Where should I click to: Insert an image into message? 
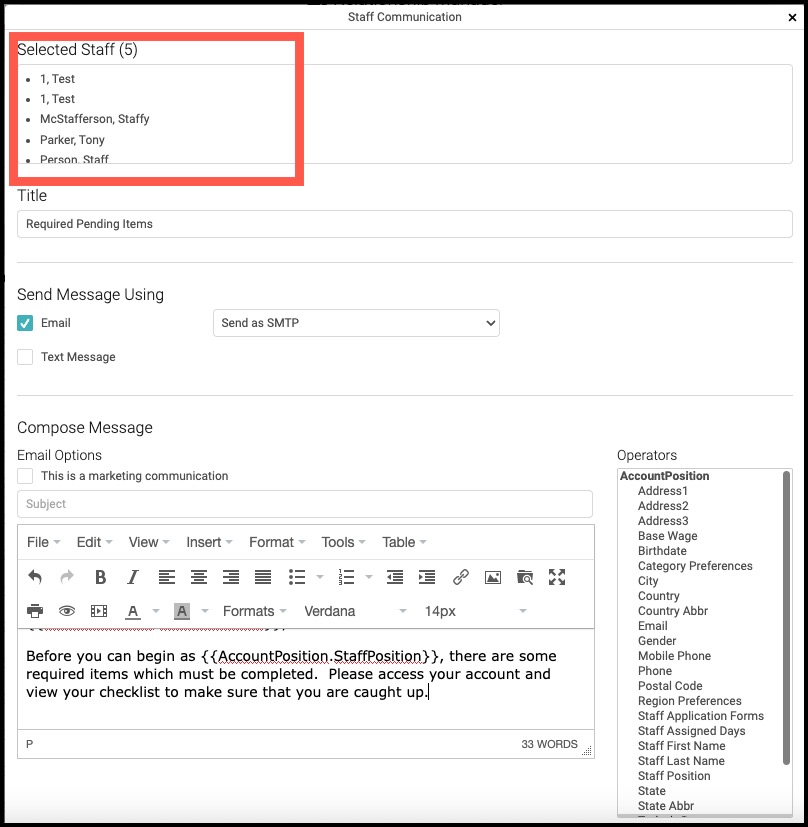tap(493, 577)
